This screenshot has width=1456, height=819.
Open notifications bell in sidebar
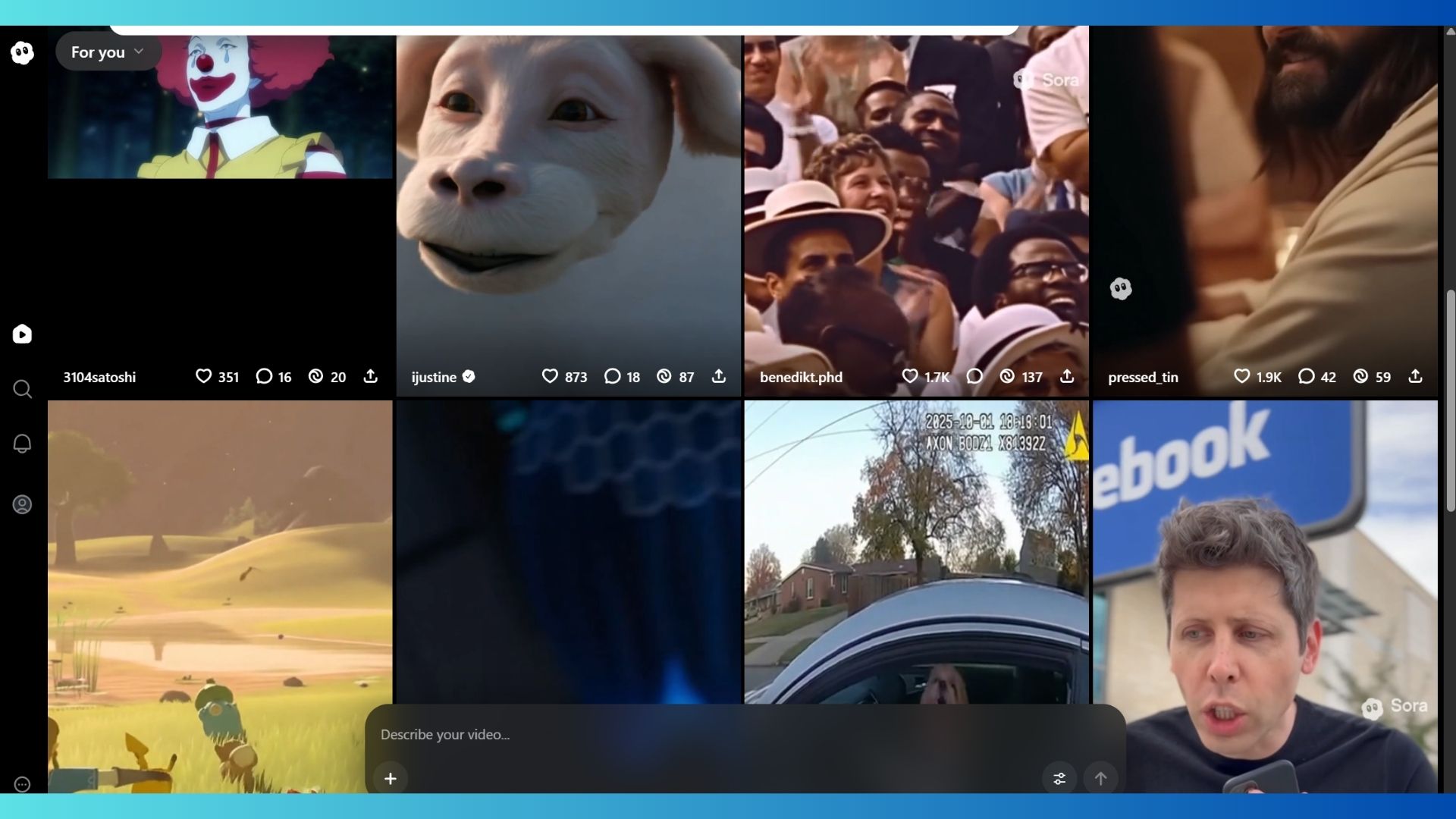[22, 444]
